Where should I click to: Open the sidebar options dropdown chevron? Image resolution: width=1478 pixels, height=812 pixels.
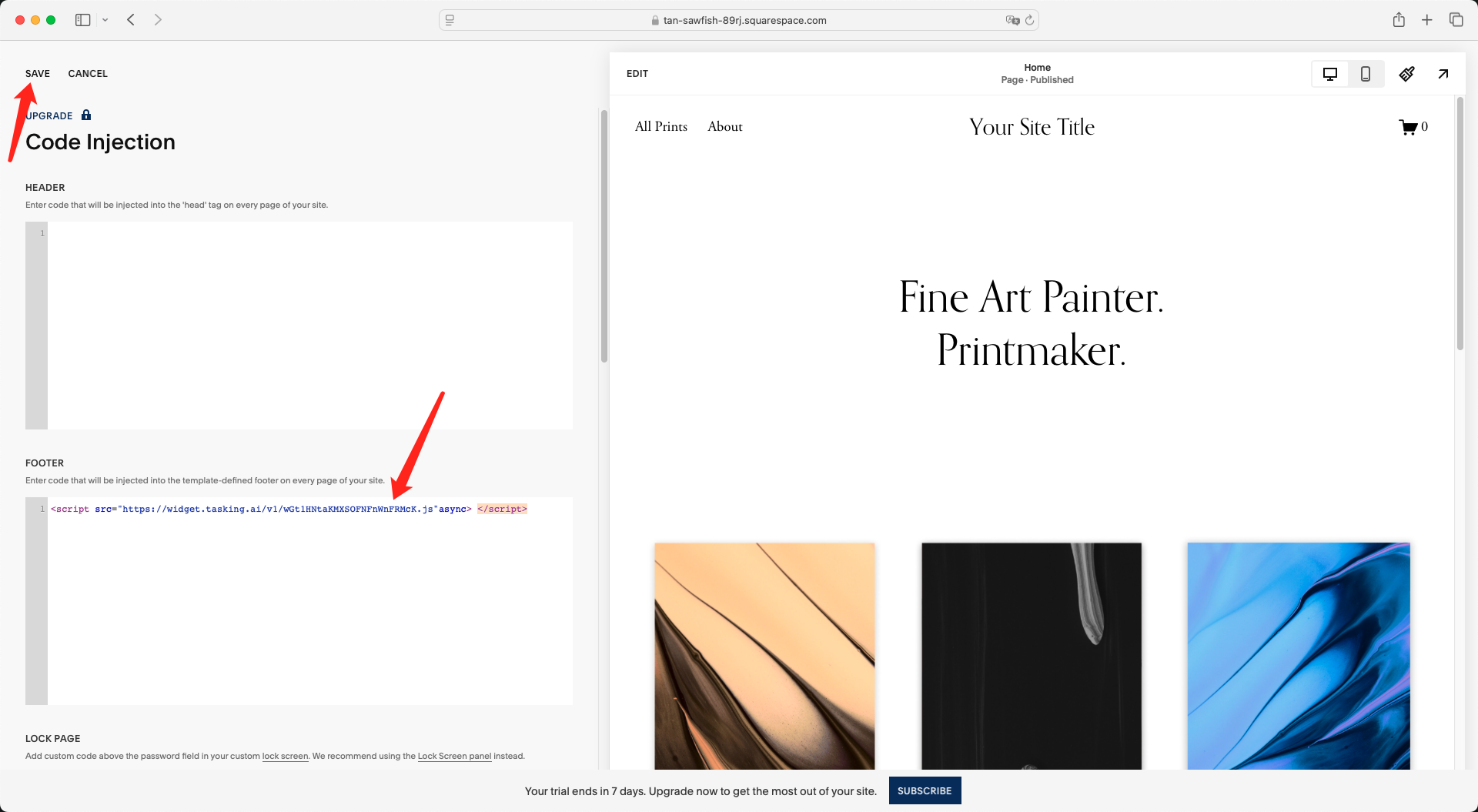click(105, 20)
